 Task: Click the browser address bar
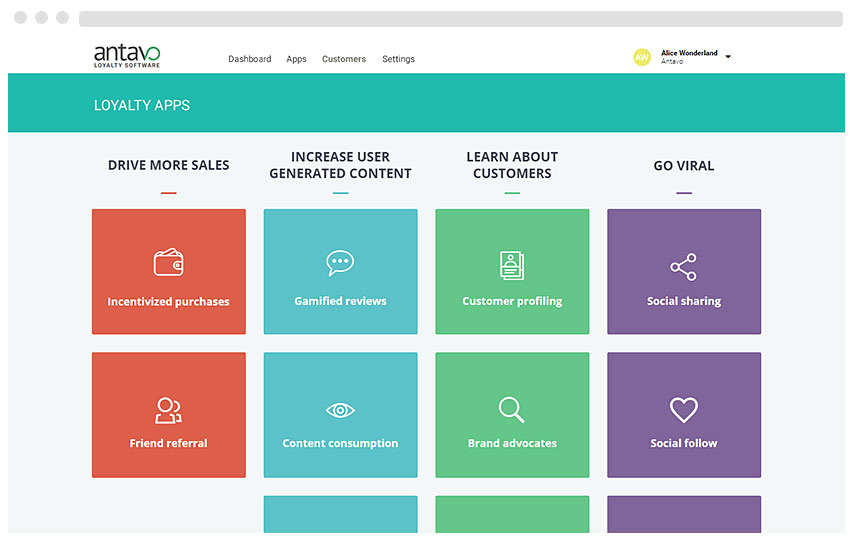(x=460, y=19)
